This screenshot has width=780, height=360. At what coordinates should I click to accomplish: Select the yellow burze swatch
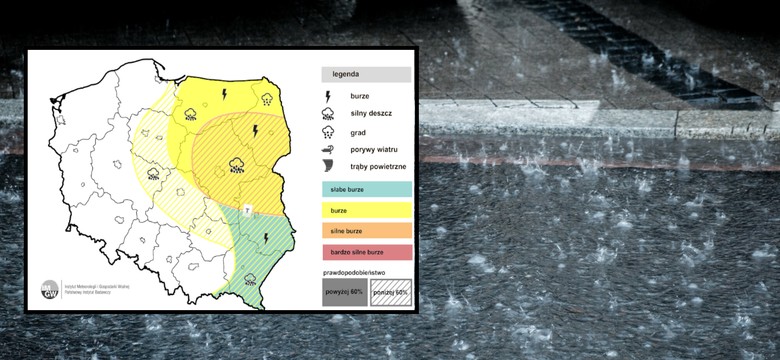[x=367, y=210]
